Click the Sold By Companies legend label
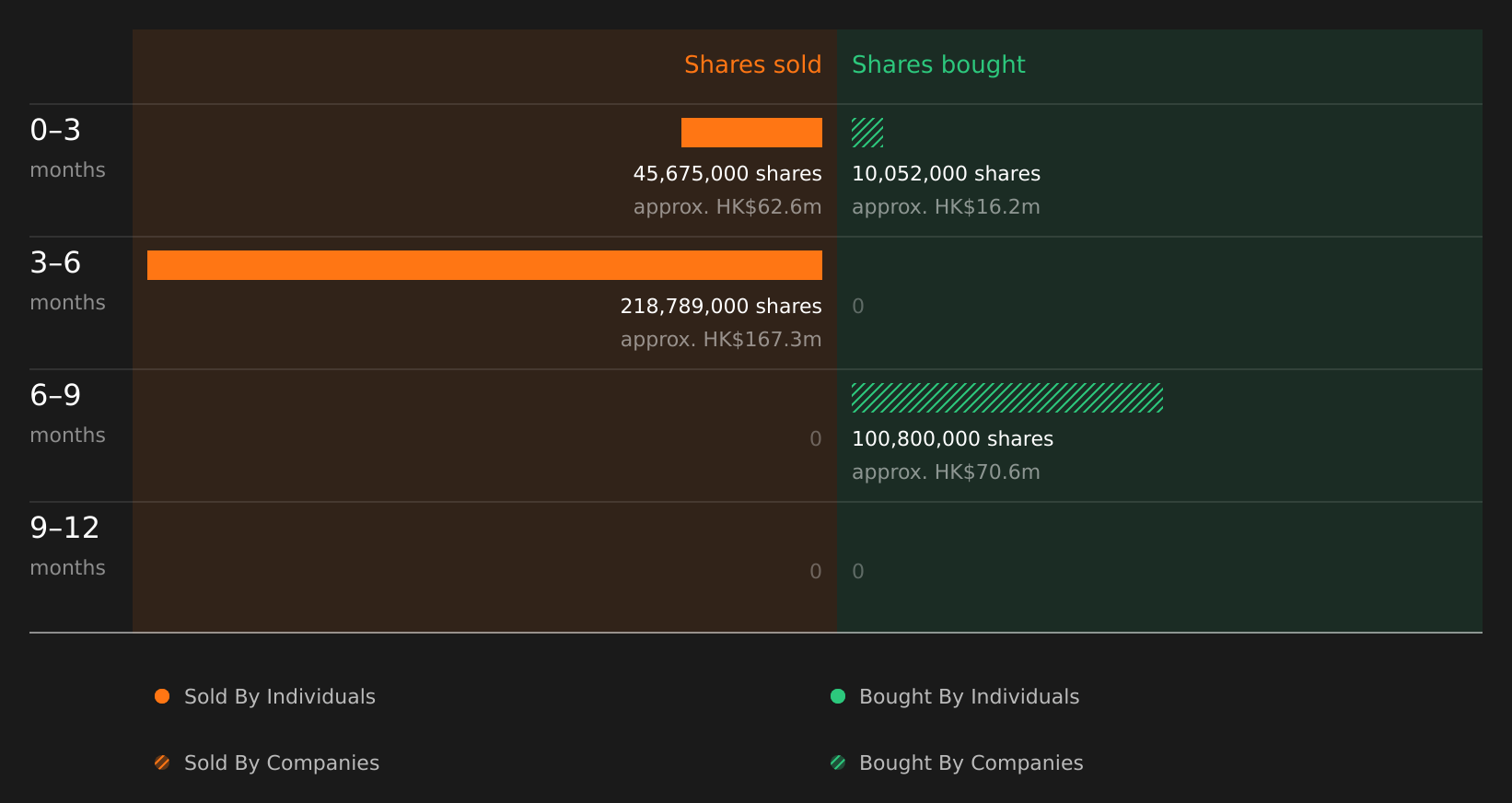This screenshot has height=803, width=1512. click(x=282, y=763)
